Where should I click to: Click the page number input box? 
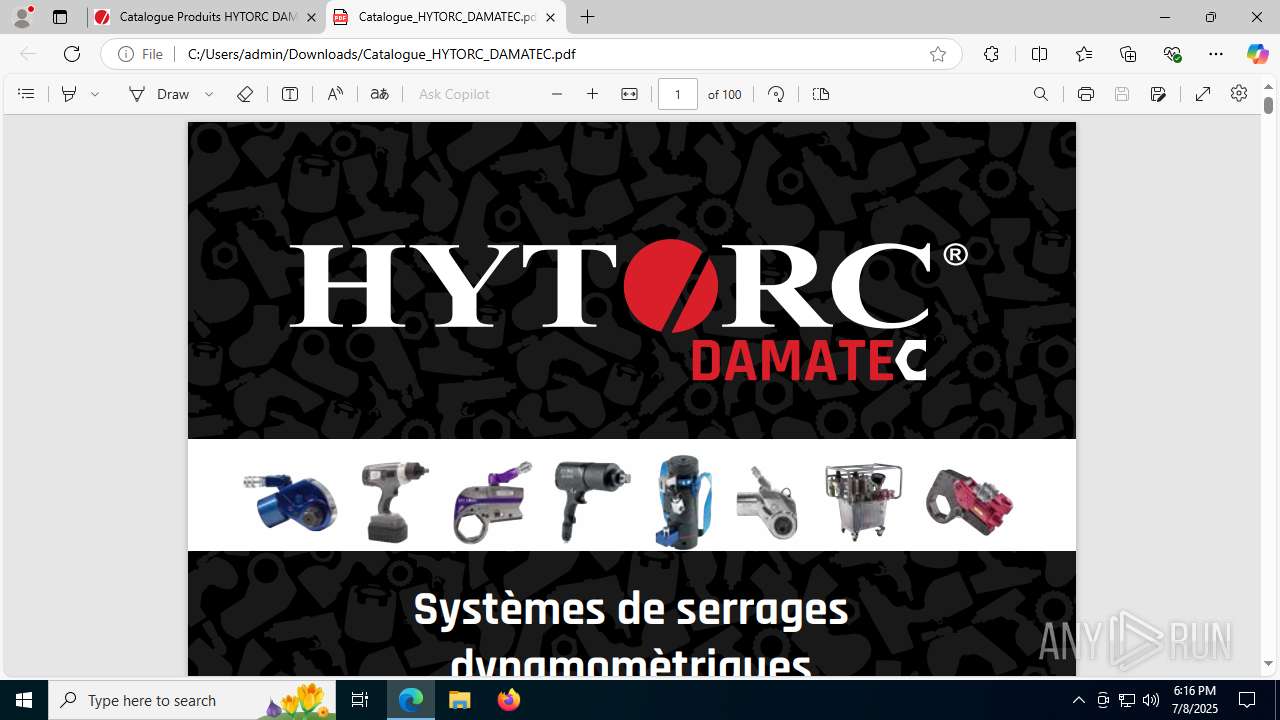click(678, 94)
